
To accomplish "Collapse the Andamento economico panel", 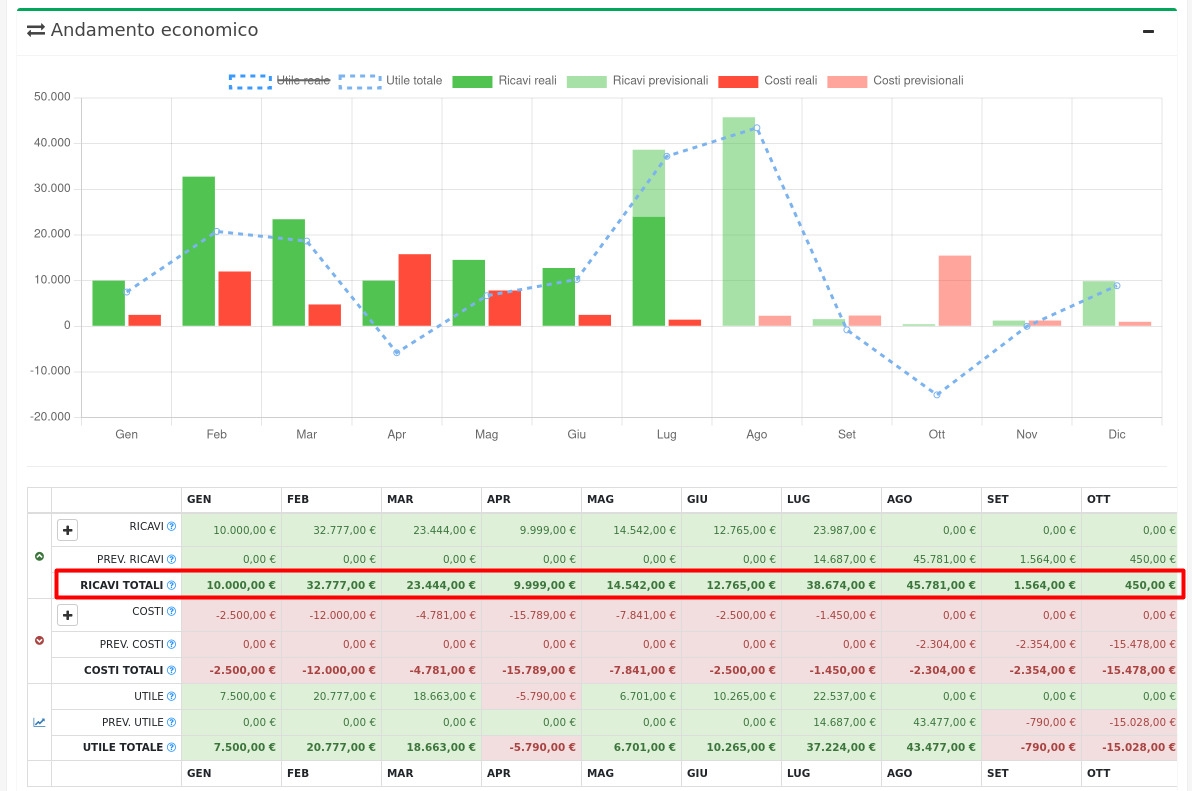I will tap(1148, 31).
